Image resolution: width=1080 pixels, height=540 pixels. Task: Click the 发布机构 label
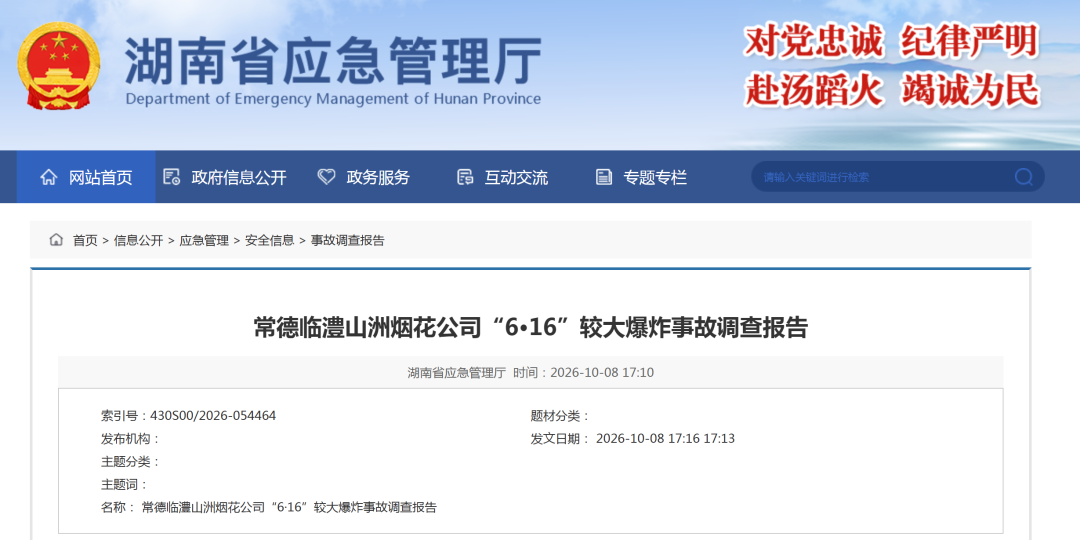(x=130, y=439)
